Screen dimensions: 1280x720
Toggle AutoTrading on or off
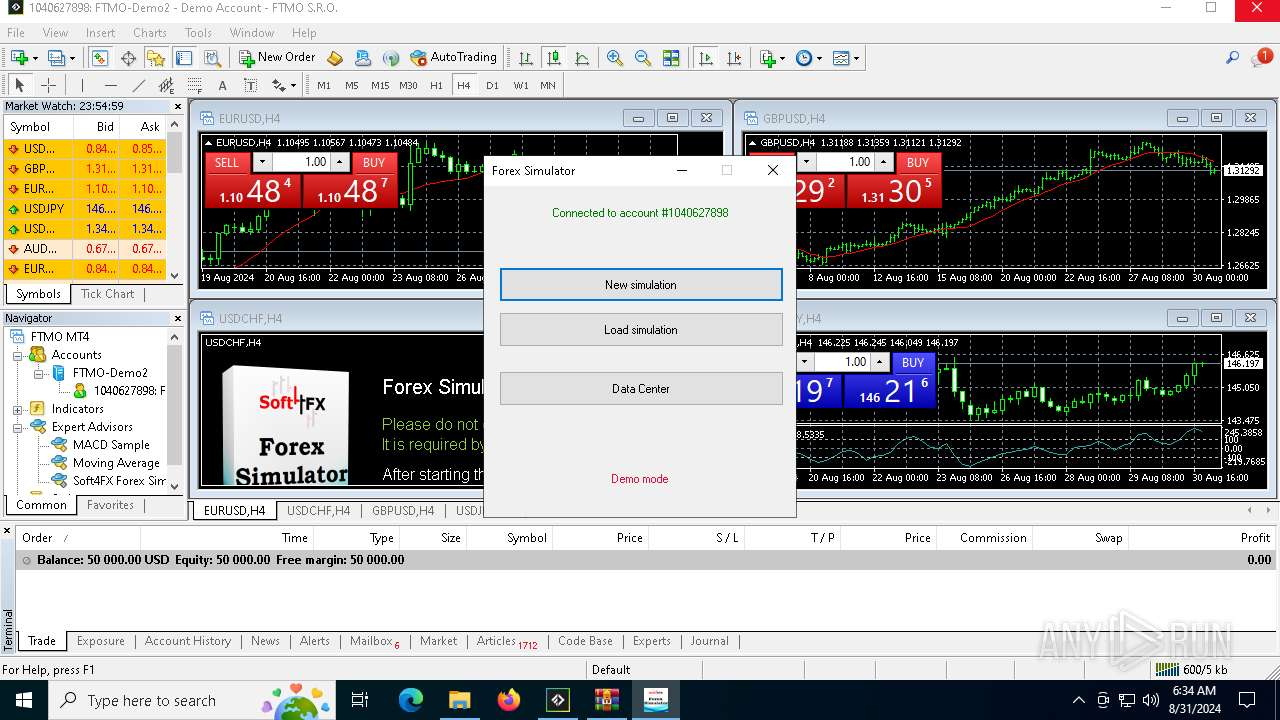point(453,58)
